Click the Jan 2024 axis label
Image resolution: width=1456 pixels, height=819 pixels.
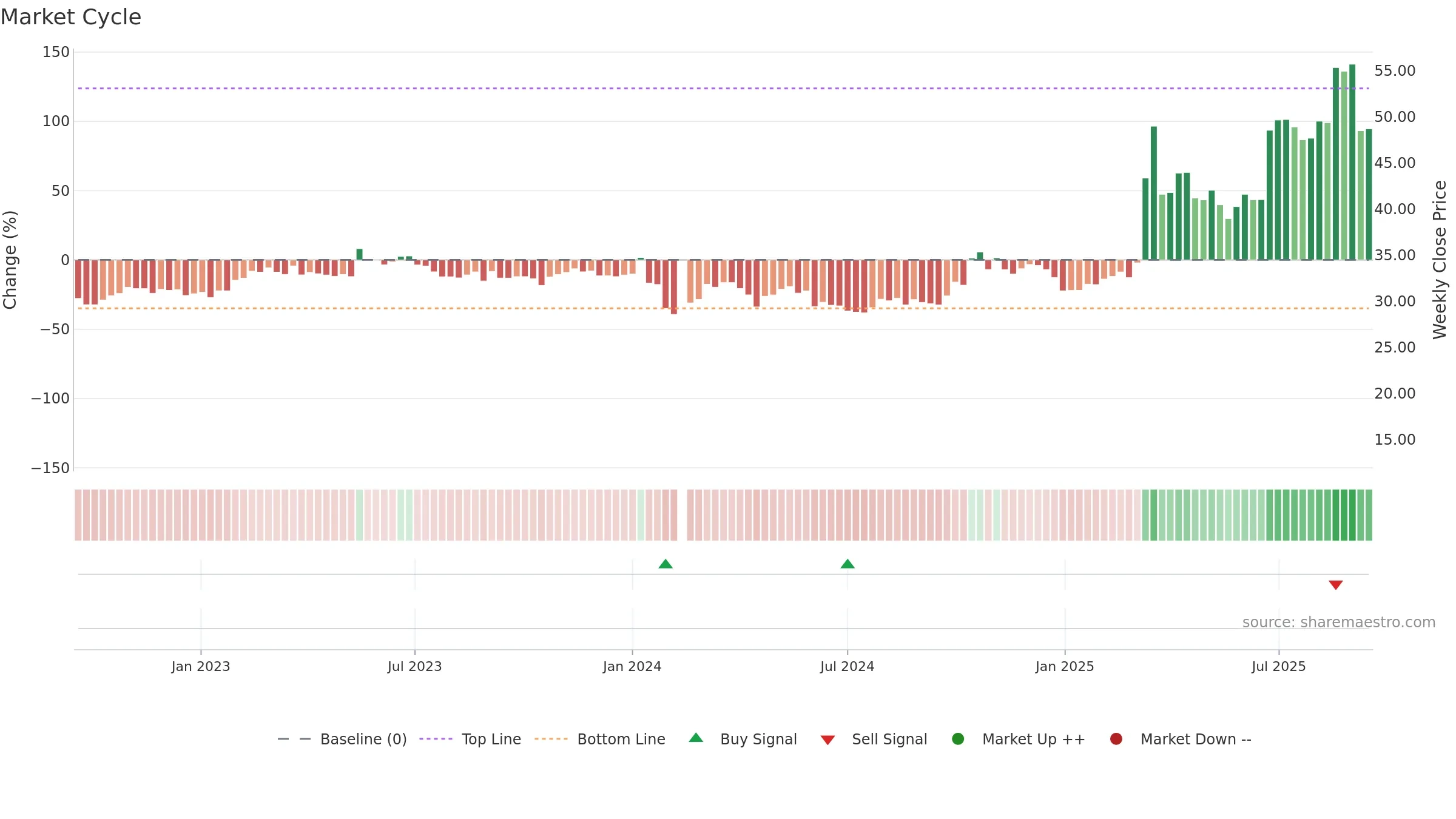632,666
